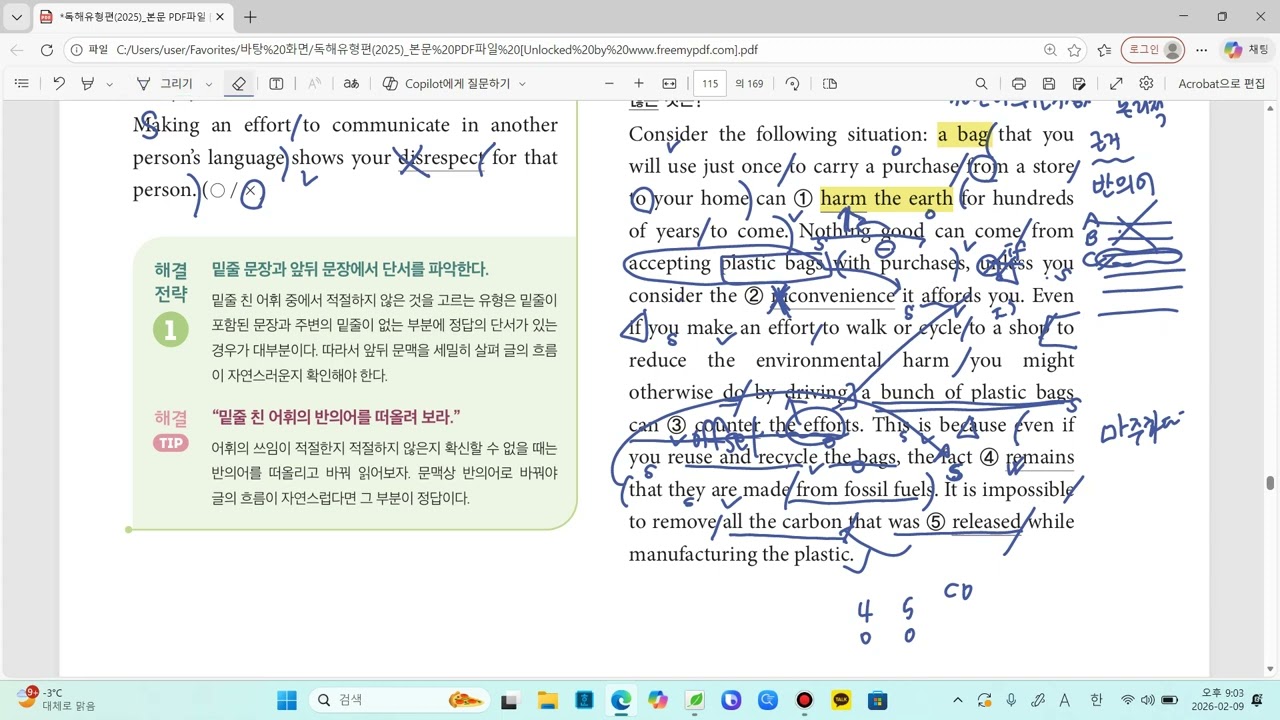
Task: Open highlight color dropdown arrow
Action: coord(109,84)
